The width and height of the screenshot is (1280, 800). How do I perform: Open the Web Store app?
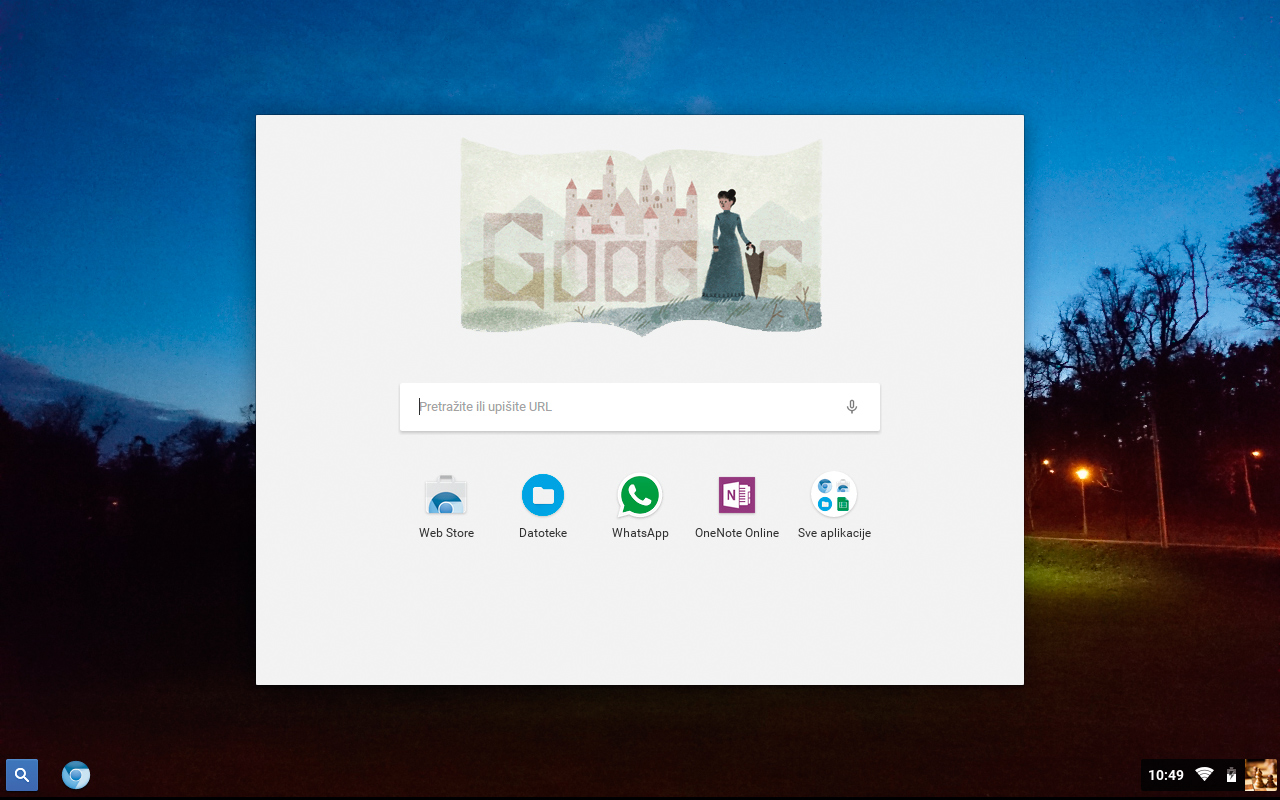point(446,494)
